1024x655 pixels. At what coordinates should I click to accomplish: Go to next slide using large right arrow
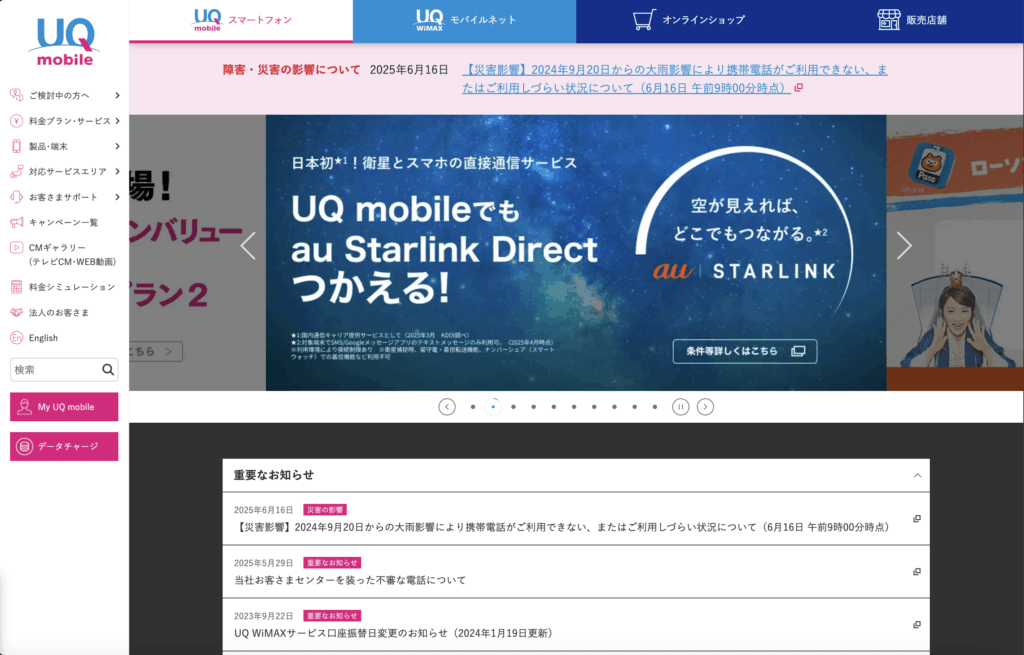904,246
